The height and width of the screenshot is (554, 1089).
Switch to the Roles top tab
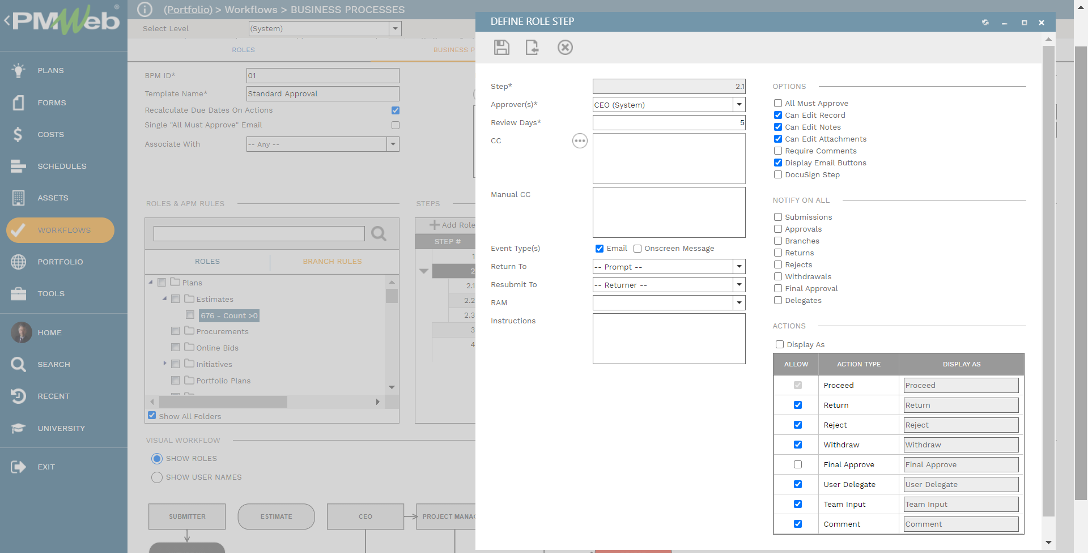coord(243,50)
